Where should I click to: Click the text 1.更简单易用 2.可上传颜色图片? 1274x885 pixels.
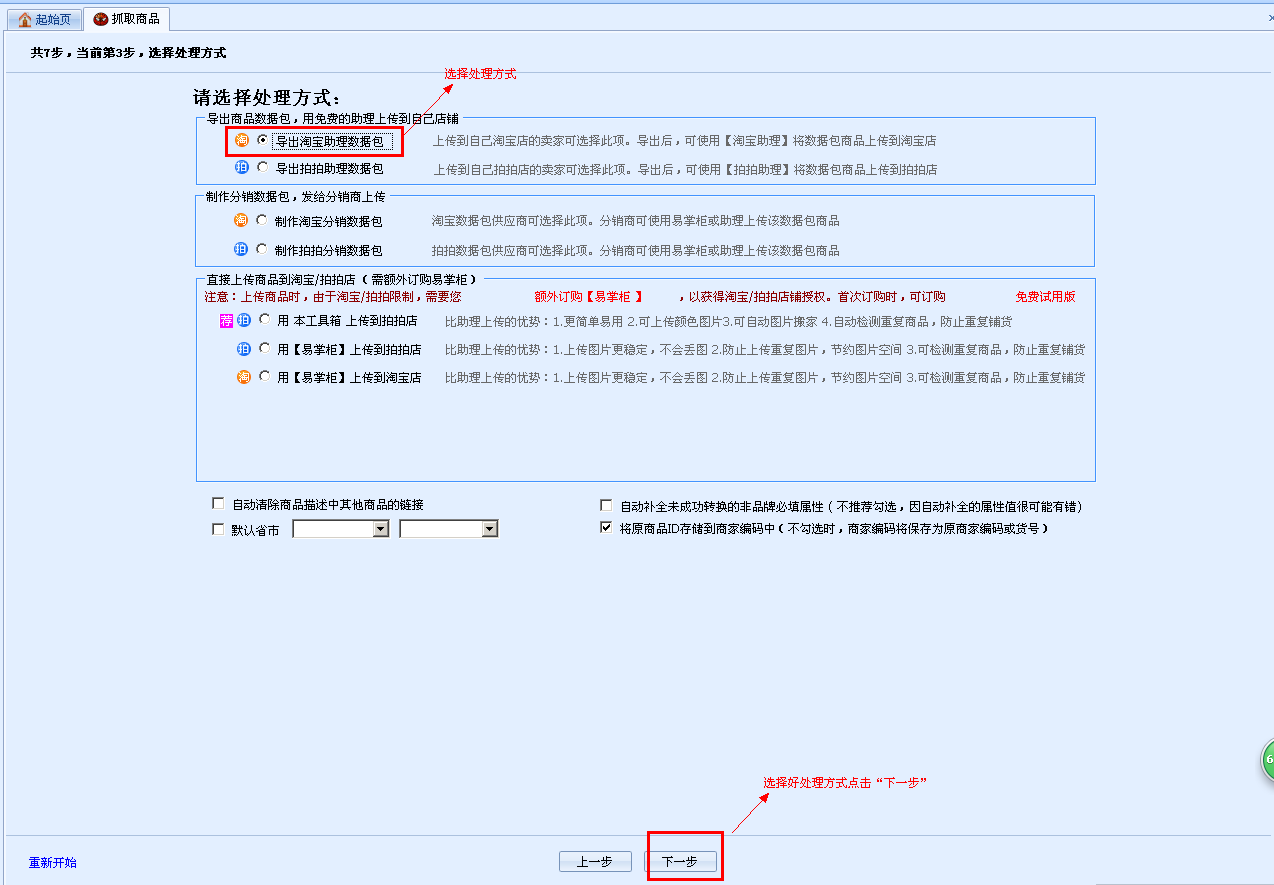pos(636,322)
